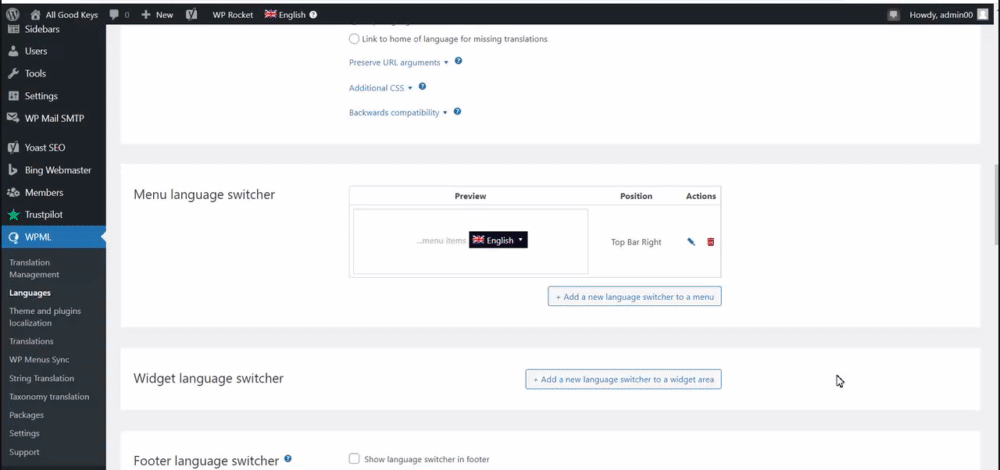Click help icon next to Backwards compatibility
This screenshot has width=1000, height=470.
[x=457, y=112]
